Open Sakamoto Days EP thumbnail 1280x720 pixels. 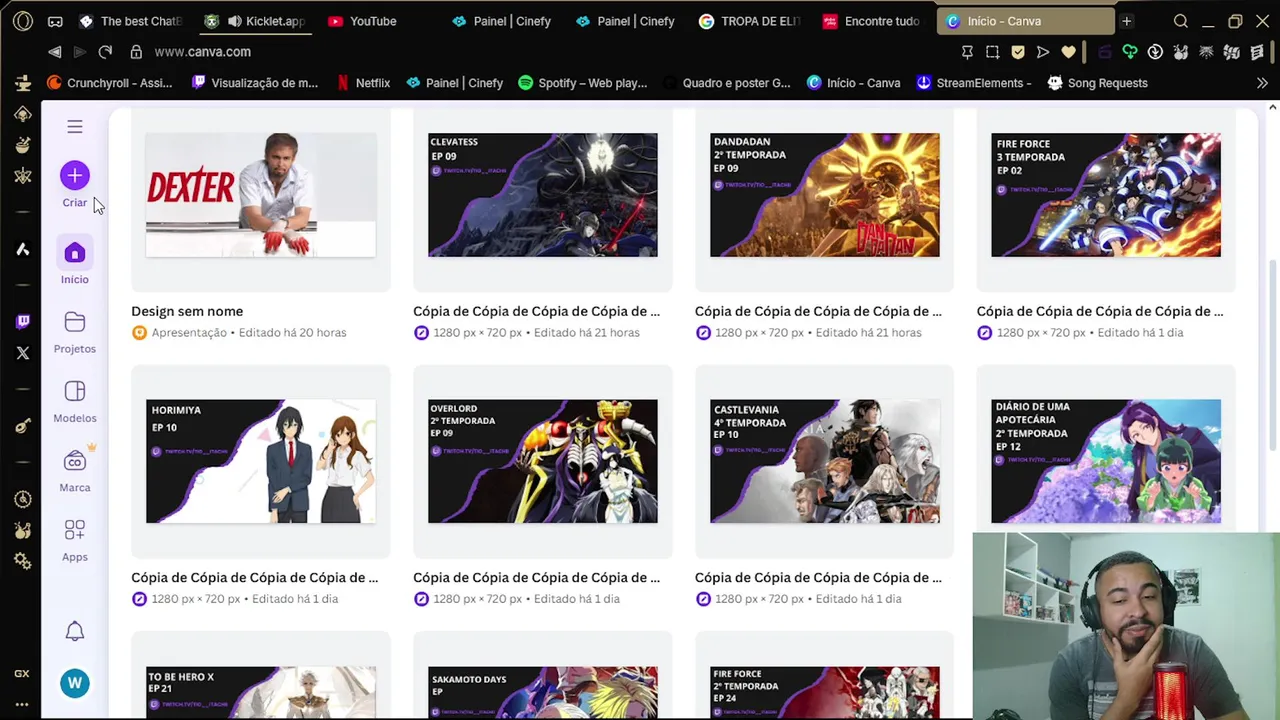pos(543,692)
